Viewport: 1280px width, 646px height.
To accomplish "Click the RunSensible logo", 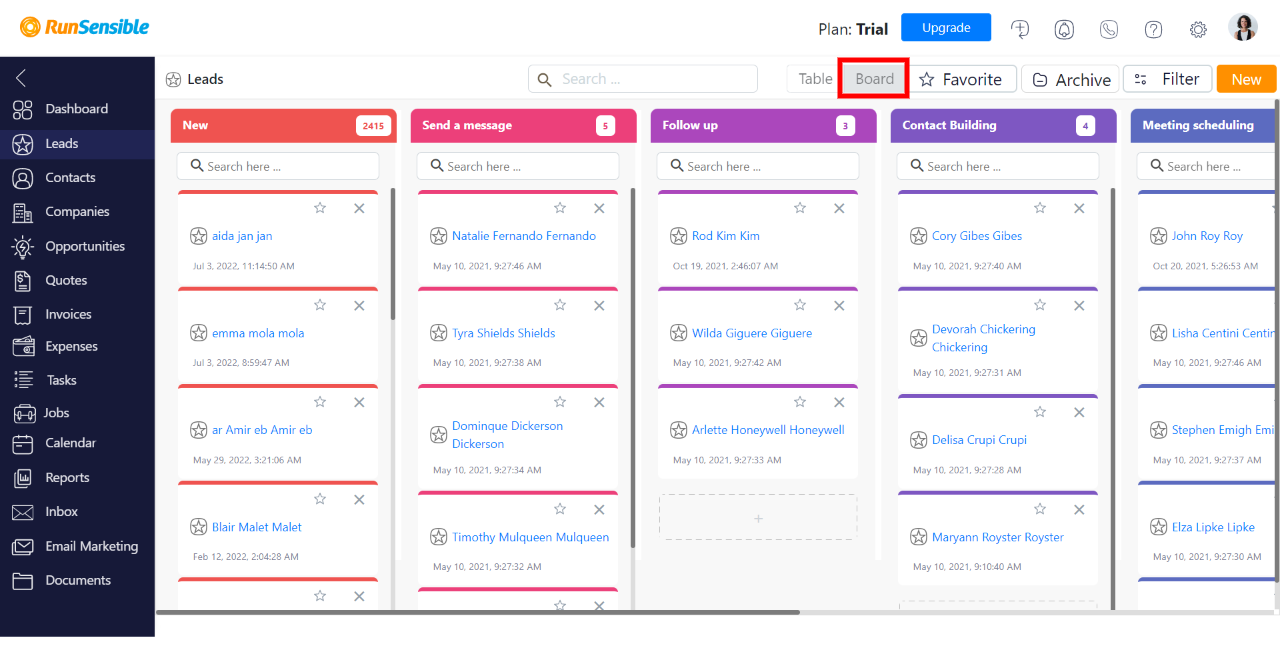I will pos(85,27).
